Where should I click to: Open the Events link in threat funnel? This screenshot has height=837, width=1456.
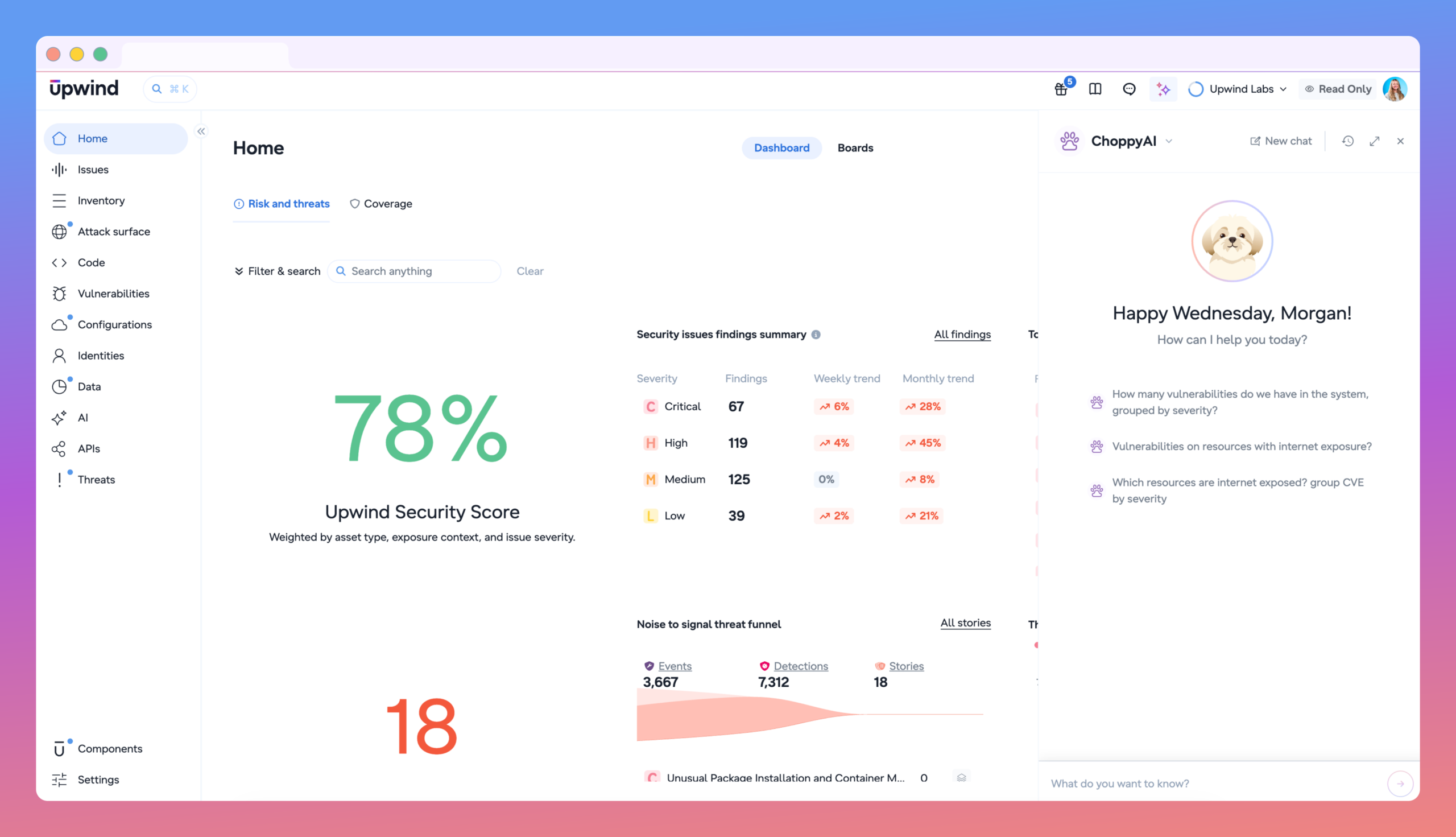[x=675, y=666]
